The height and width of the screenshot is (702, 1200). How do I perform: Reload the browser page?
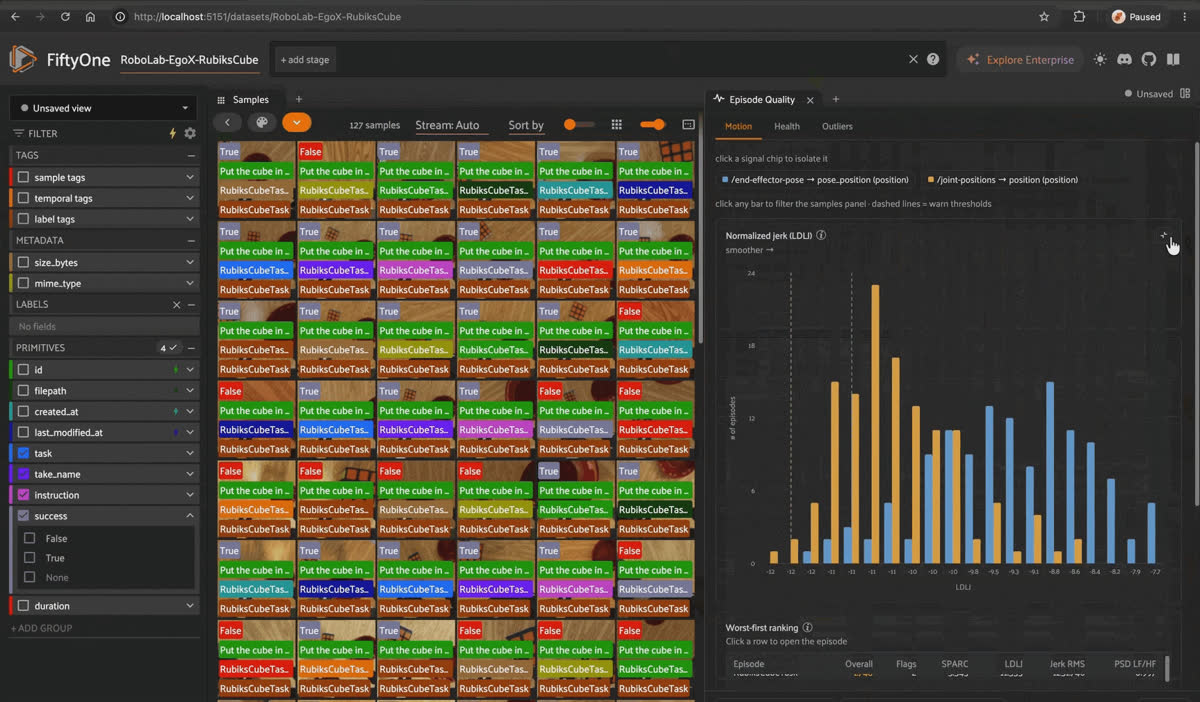(x=65, y=17)
